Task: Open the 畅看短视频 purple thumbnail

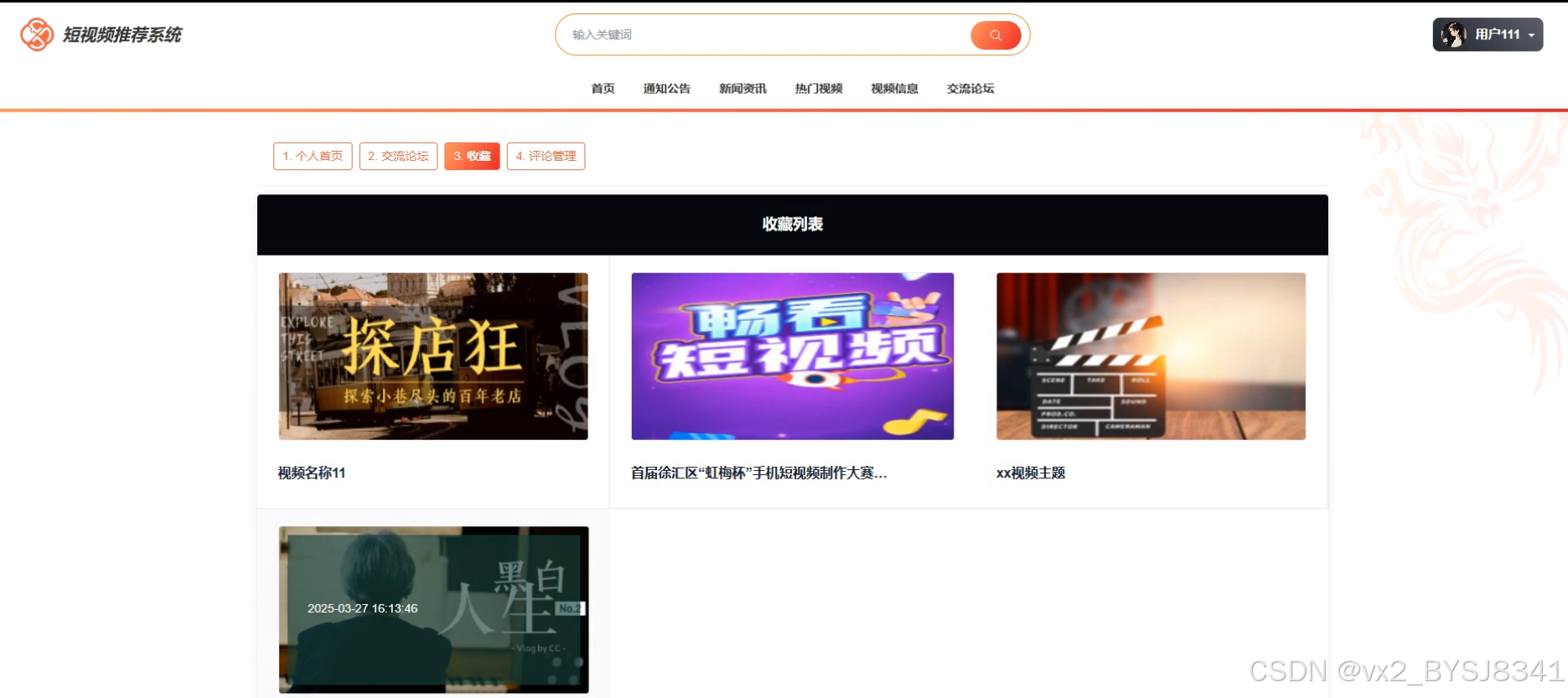Action: pos(792,356)
